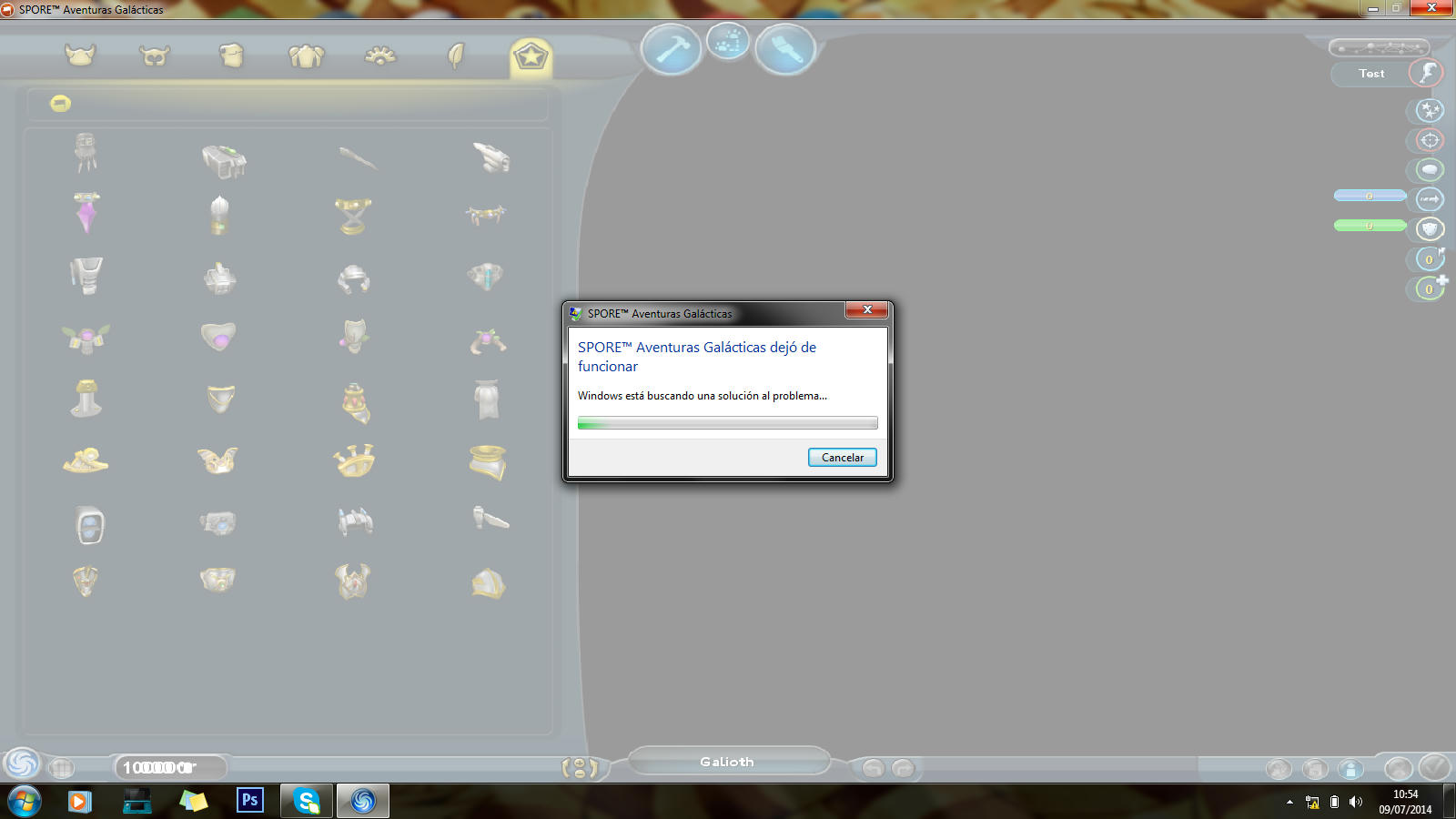Pick the golden rocker-shaped part
Screen dimensions: 1456x819
[86, 460]
